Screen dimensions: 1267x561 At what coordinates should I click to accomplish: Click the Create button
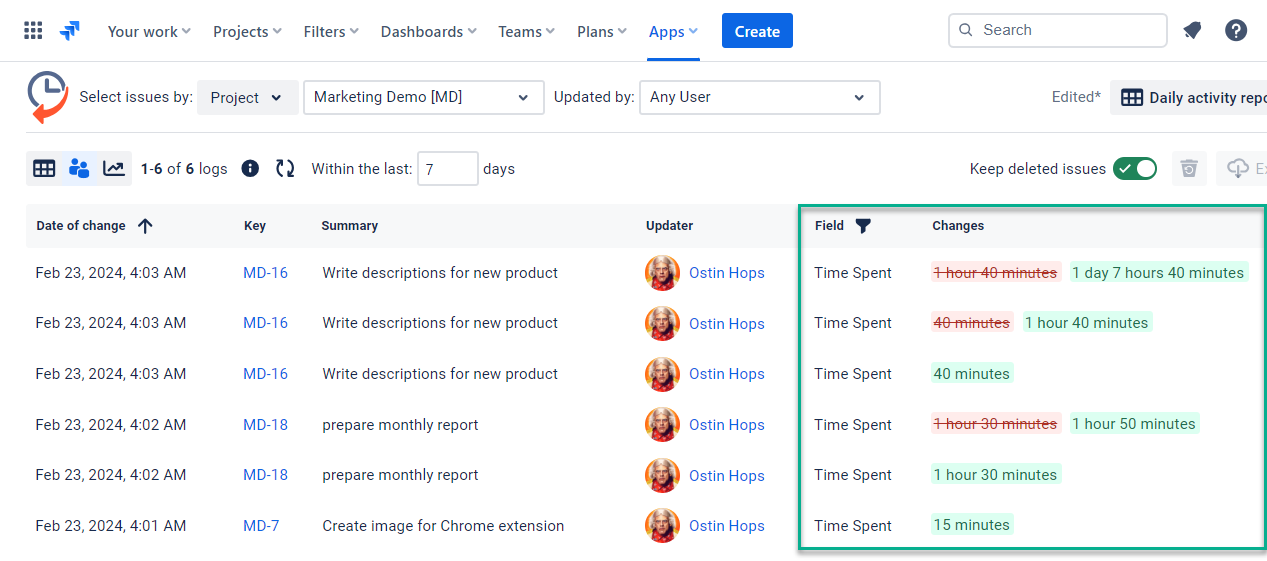[757, 31]
